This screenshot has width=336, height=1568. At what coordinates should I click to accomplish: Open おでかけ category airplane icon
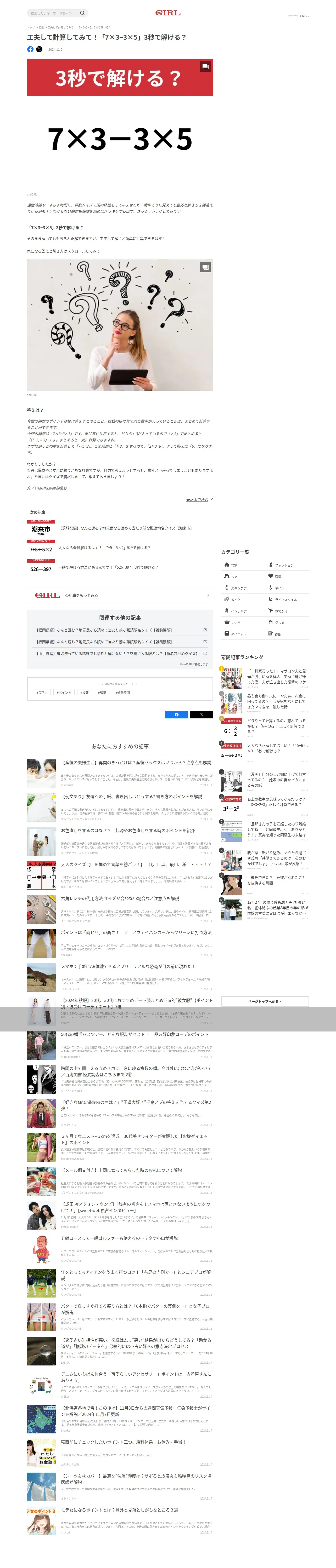pyautogui.click(x=271, y=610)
